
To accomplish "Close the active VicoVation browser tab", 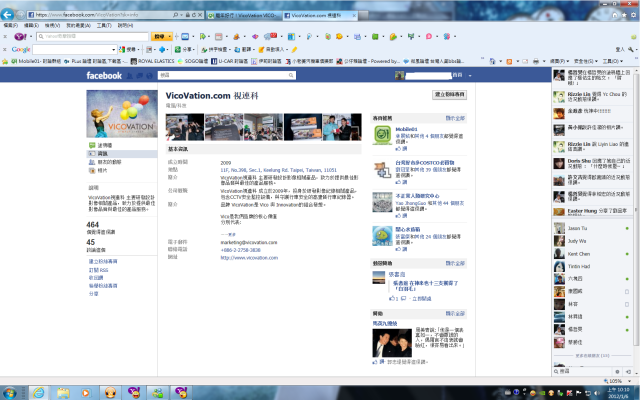I will click(x=354, y=16).
